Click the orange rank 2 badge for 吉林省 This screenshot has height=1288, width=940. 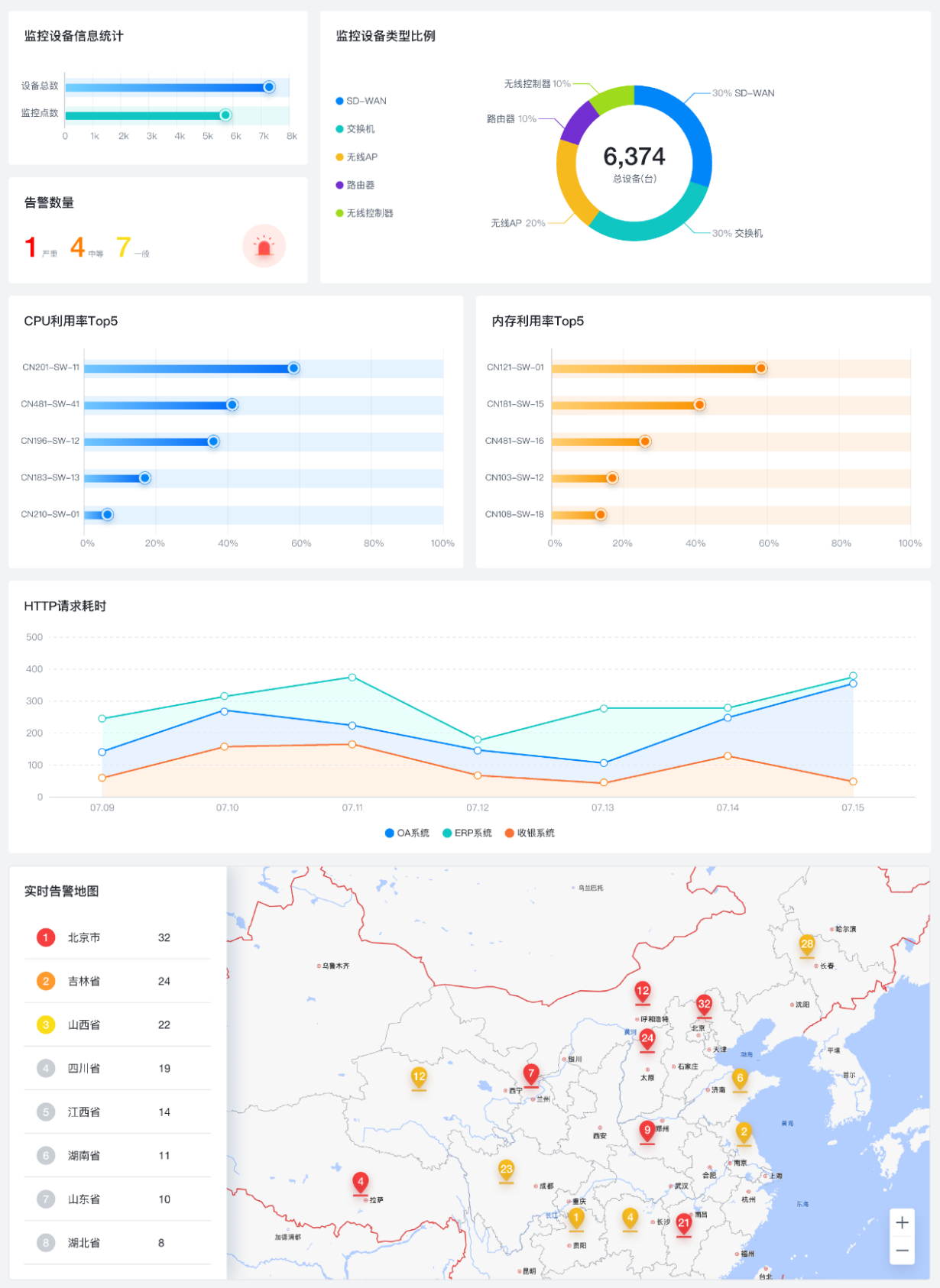coord(46,981)
